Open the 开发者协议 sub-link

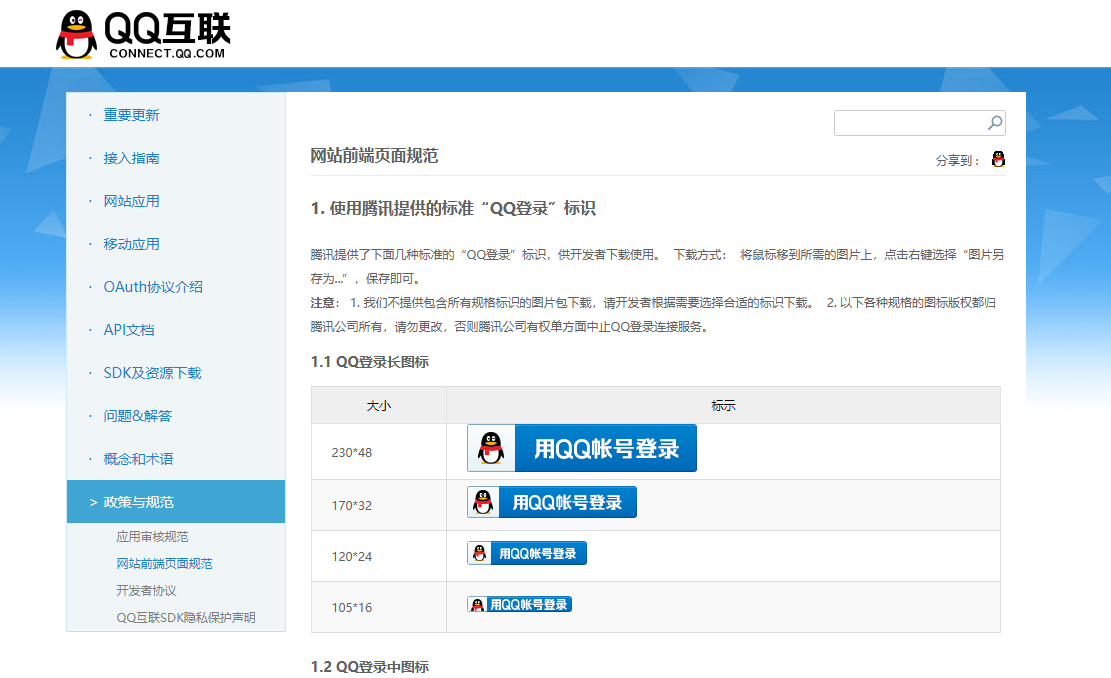146,591
